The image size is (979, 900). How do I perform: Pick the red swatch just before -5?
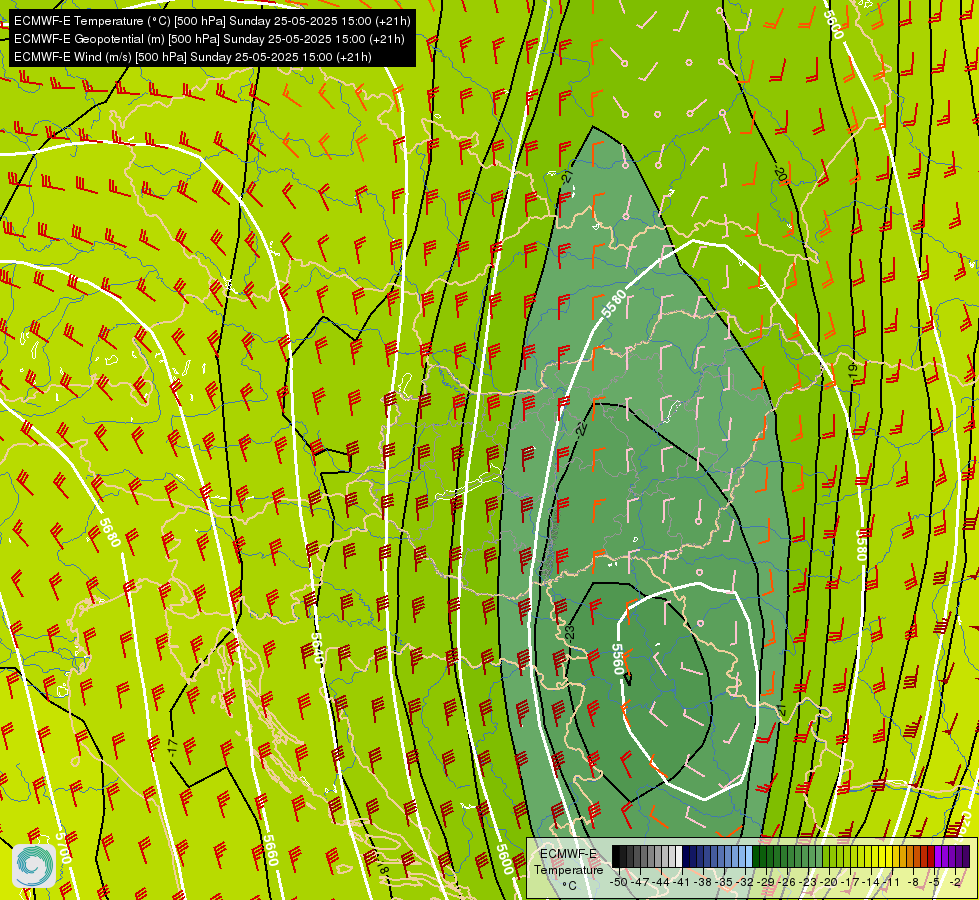point(931,856)
